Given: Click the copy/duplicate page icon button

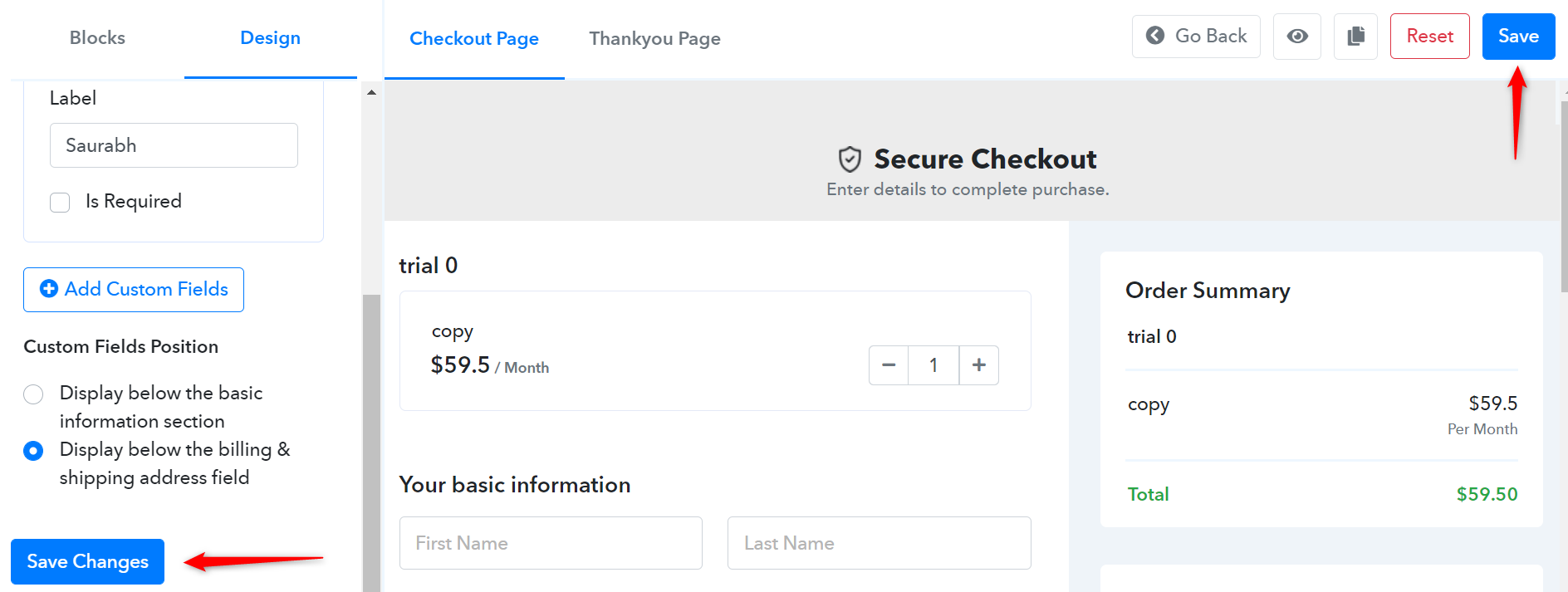Looking at the screenshot, I should click(x=1355, y=37).
